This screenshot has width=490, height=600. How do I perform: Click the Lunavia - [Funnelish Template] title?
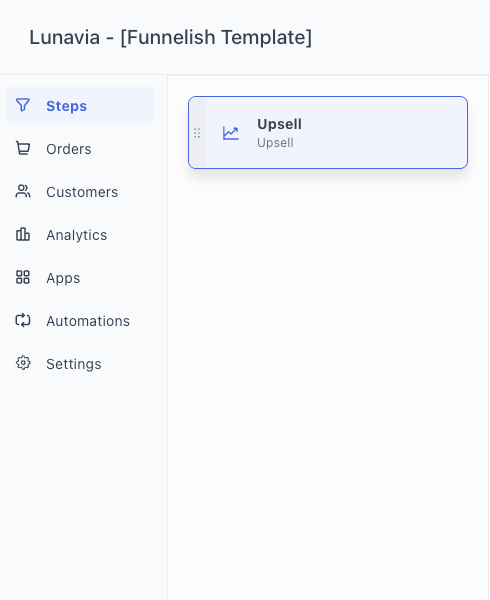click(171, 38)
